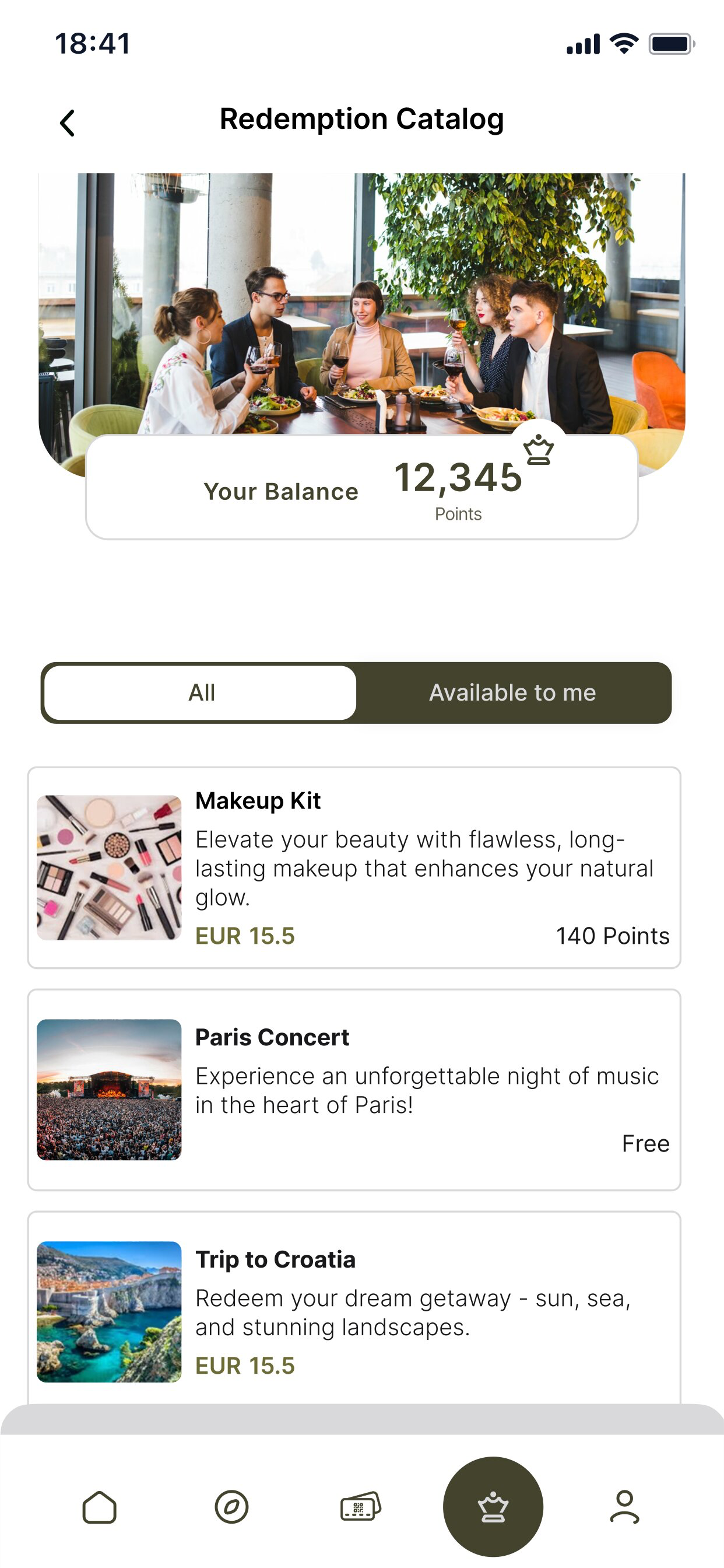Tap the crown rewards icon in navigation
724x1568 pixels.
point(493,1507)
